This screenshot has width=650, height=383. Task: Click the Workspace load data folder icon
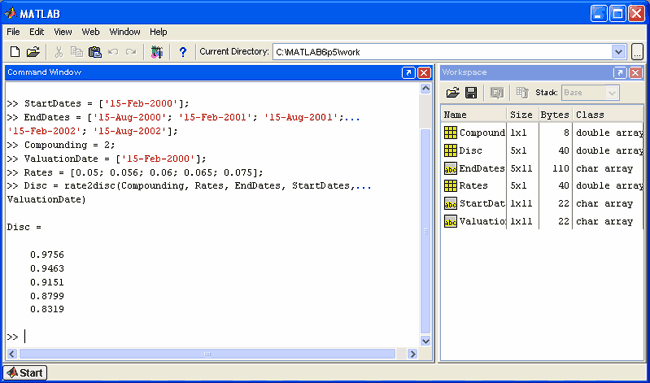click(453, 93)
